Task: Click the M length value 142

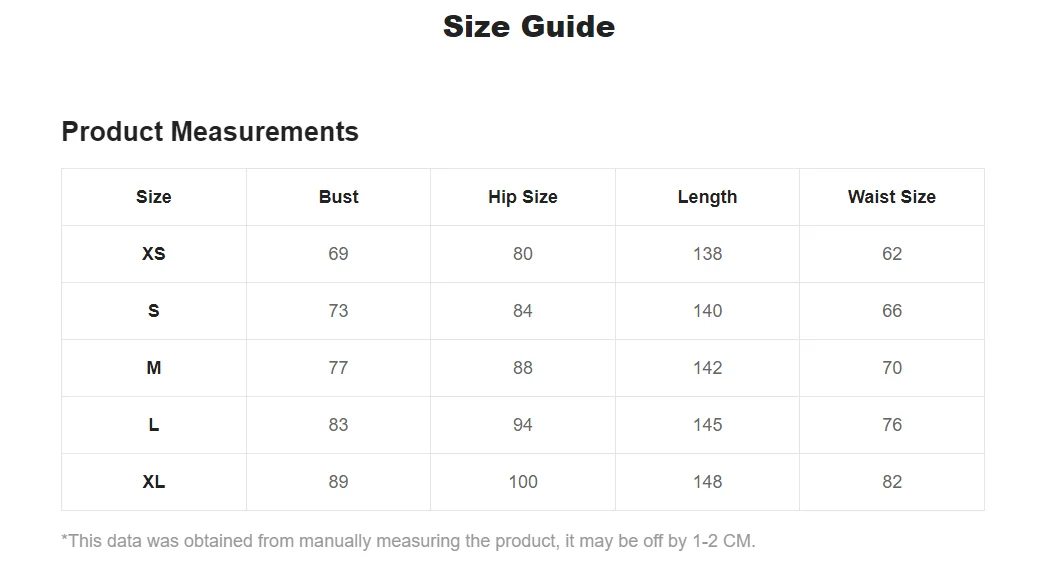Action: pos(707,368)
